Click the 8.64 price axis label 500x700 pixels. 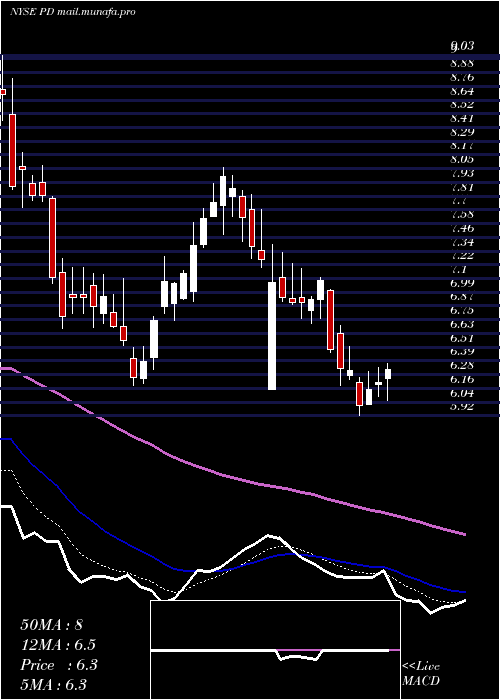[x=462, y=91]
